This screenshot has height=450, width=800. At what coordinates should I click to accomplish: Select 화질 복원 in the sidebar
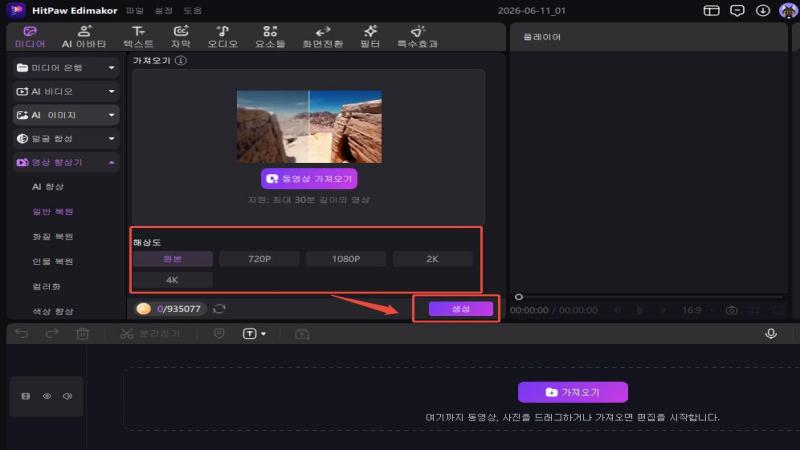tap(53, 237)
